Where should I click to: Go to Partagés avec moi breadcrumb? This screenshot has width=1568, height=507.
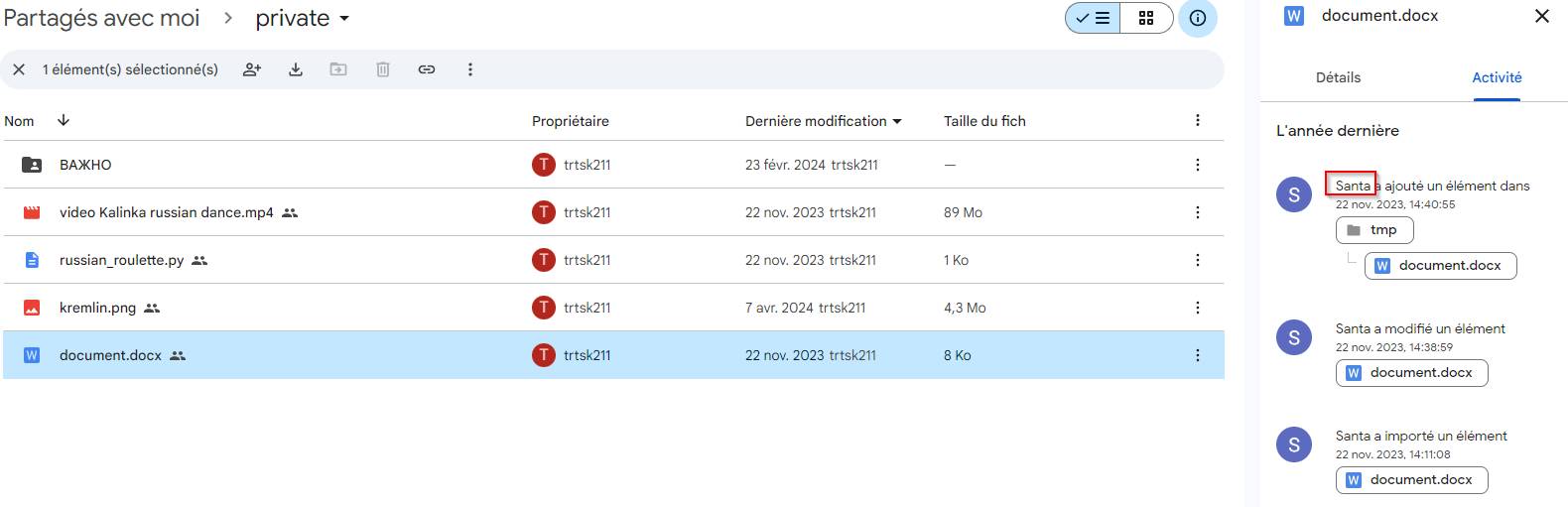click(x=102, y=18)
